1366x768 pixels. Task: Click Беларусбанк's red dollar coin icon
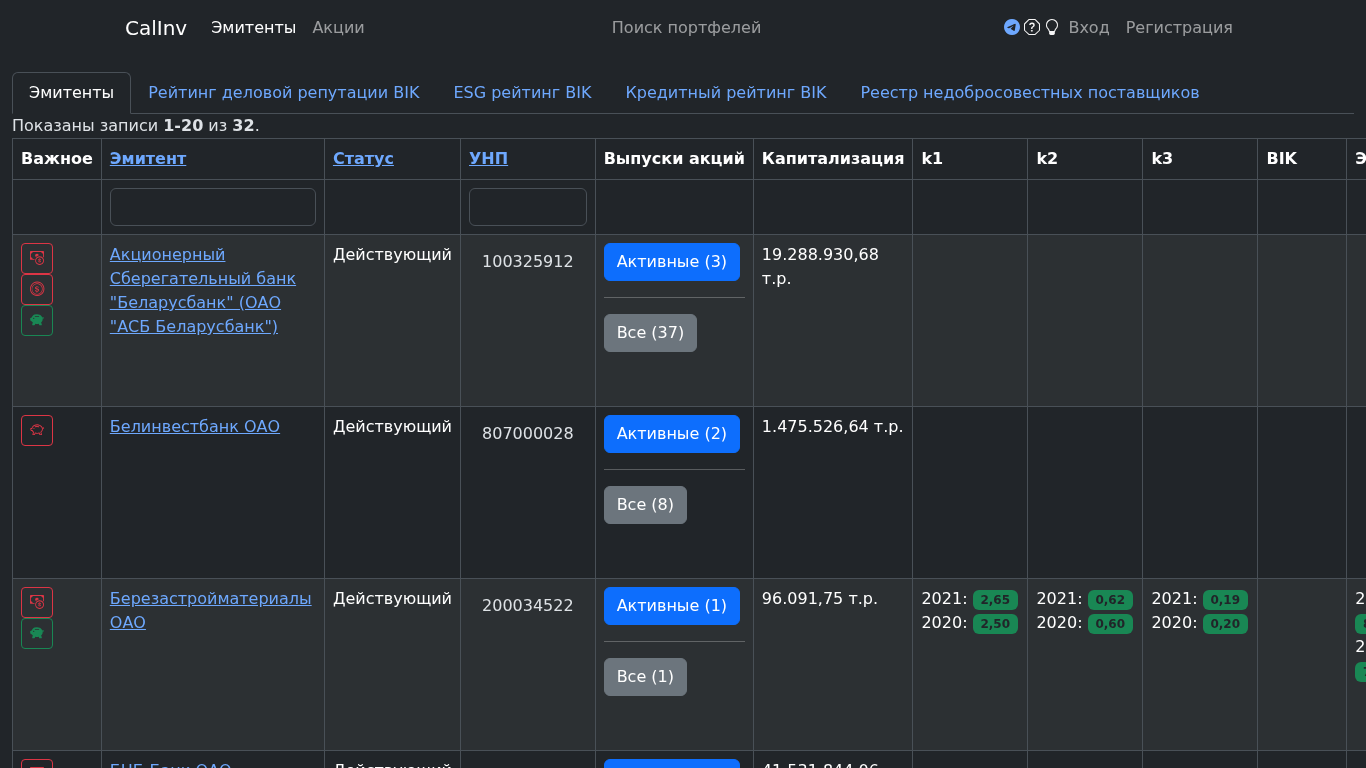(x=37, y=289)
